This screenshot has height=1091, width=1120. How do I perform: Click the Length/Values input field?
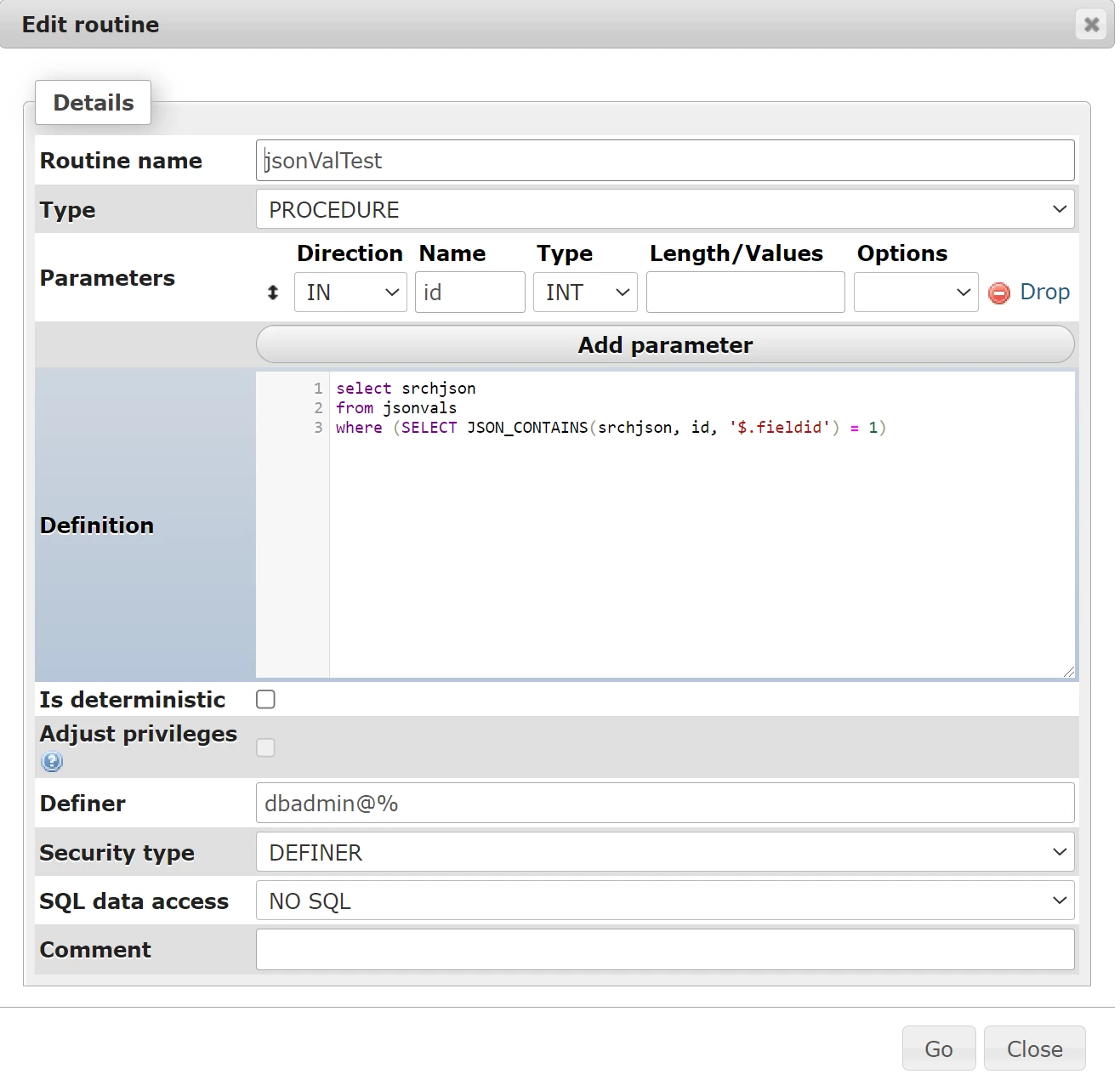746,293
